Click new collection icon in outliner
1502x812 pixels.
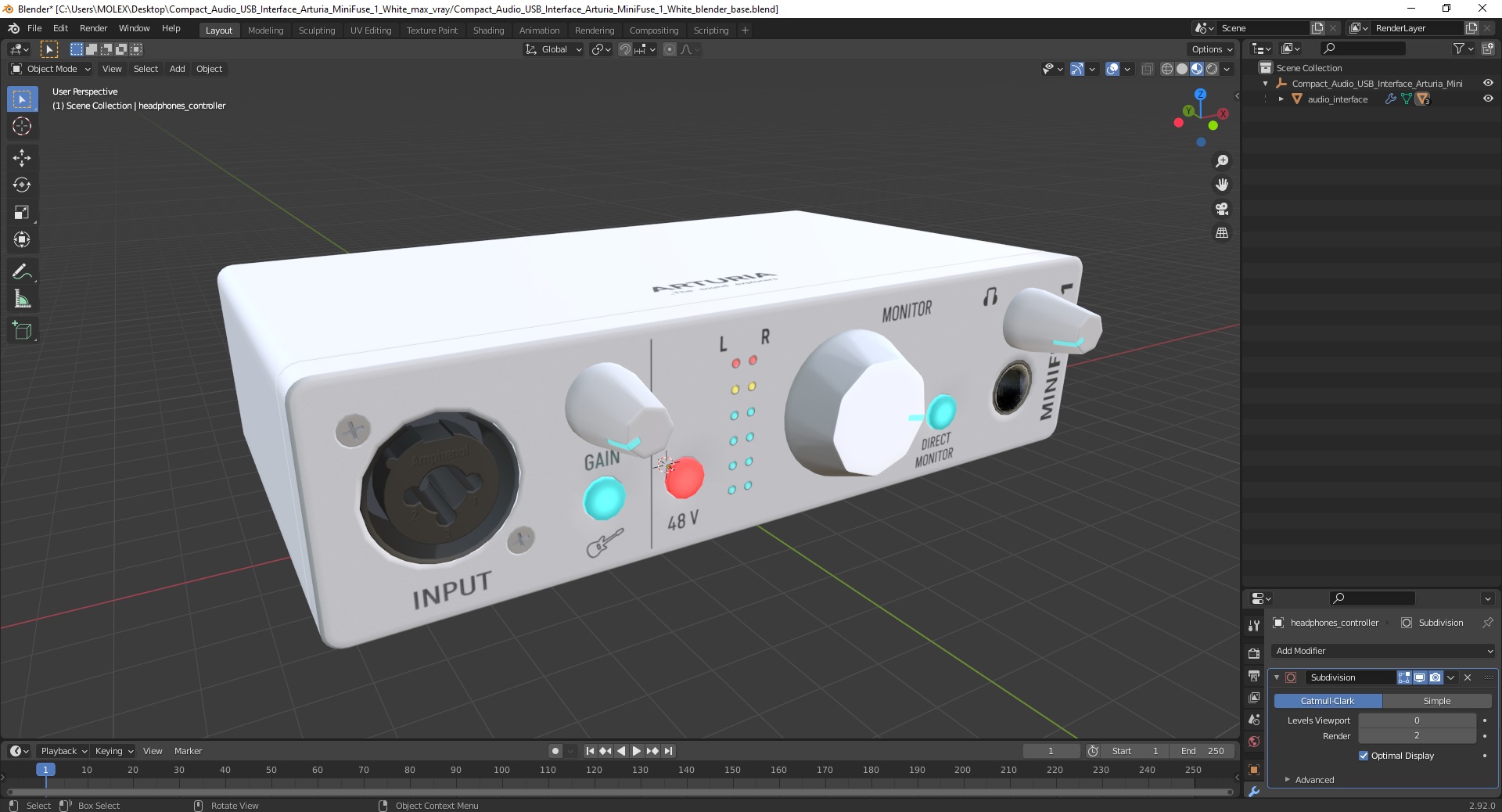(x=1487, y=49)
